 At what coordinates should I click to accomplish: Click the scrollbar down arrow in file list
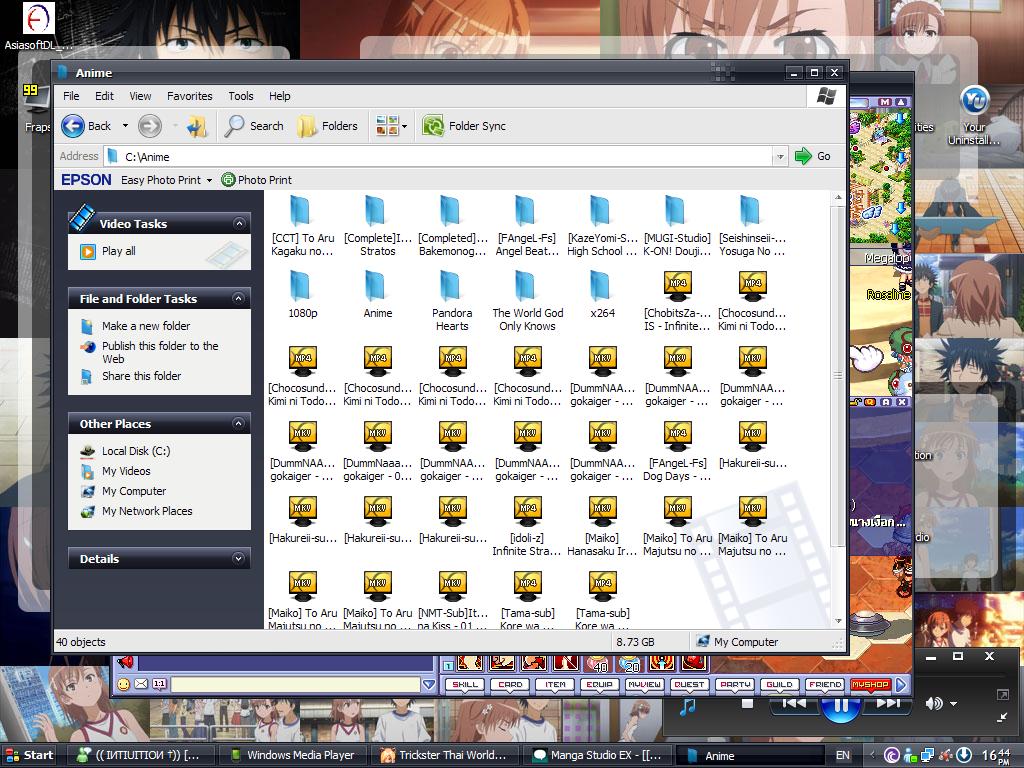[839, 621]
